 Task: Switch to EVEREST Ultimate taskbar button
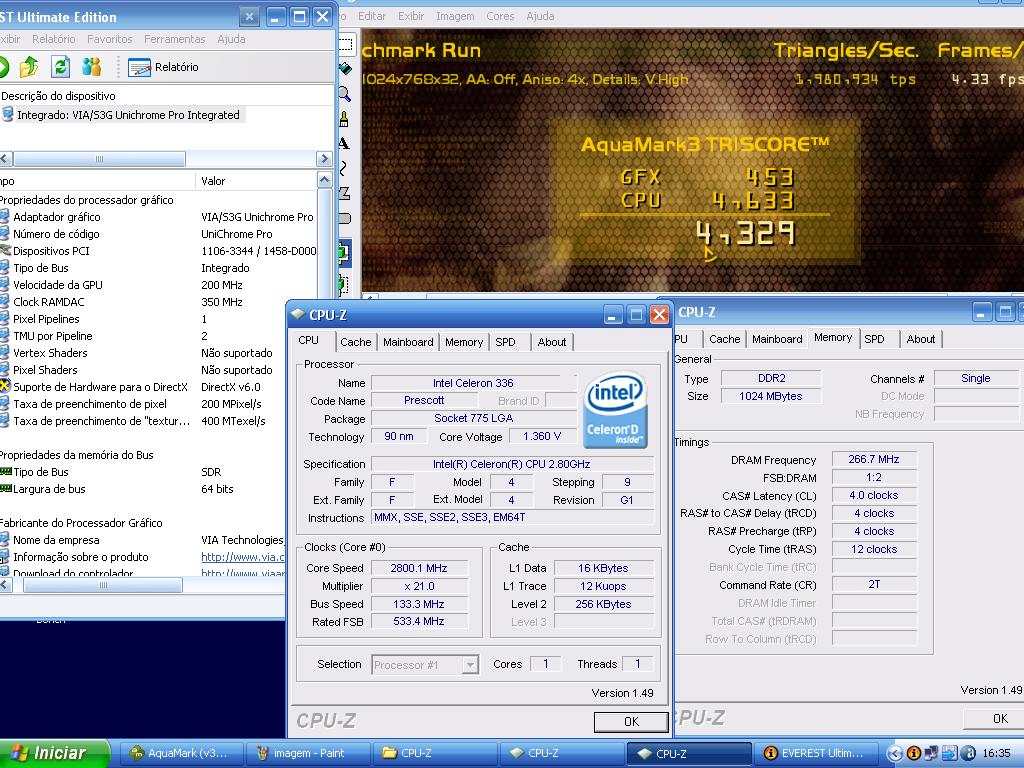coord(814,753)
